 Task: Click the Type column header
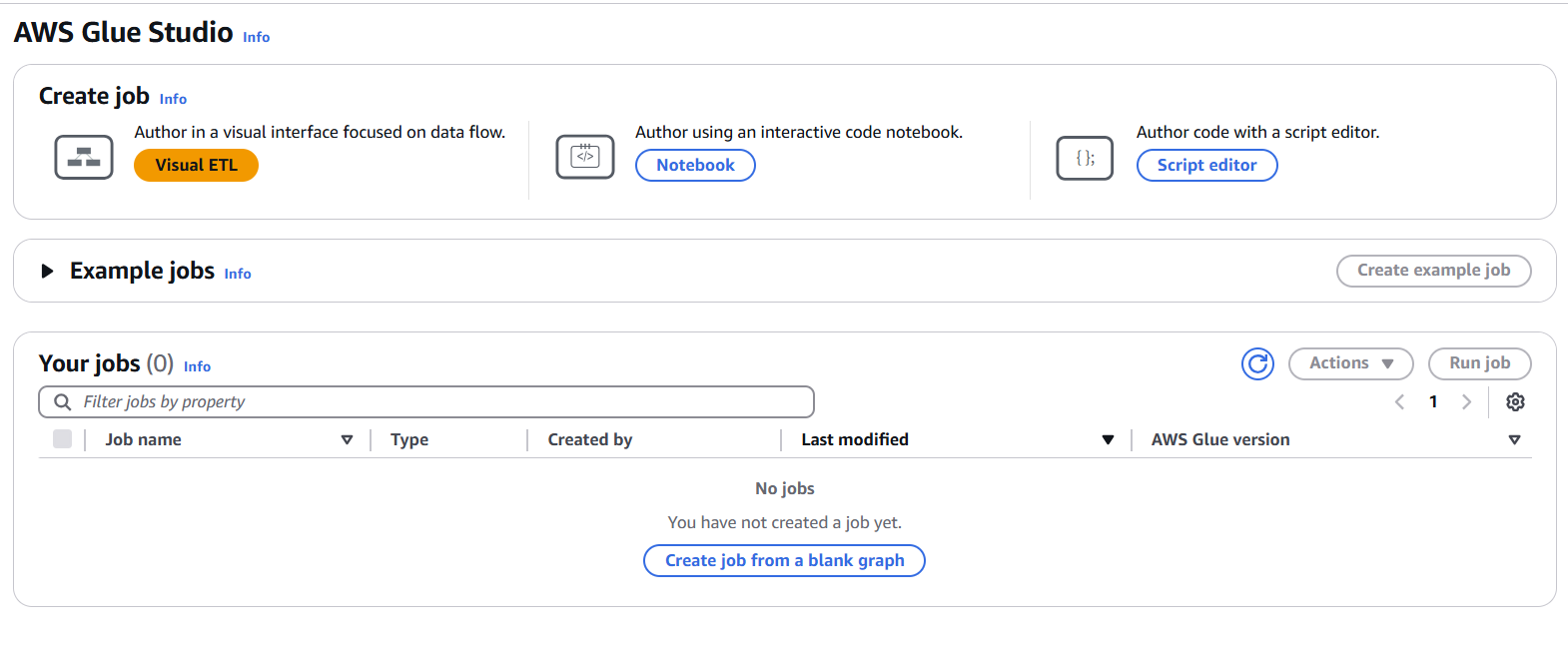(409, 439)
